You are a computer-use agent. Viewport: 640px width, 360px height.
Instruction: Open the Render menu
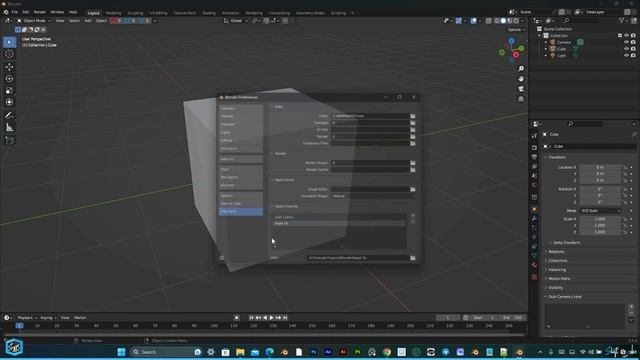pos(40,12)
